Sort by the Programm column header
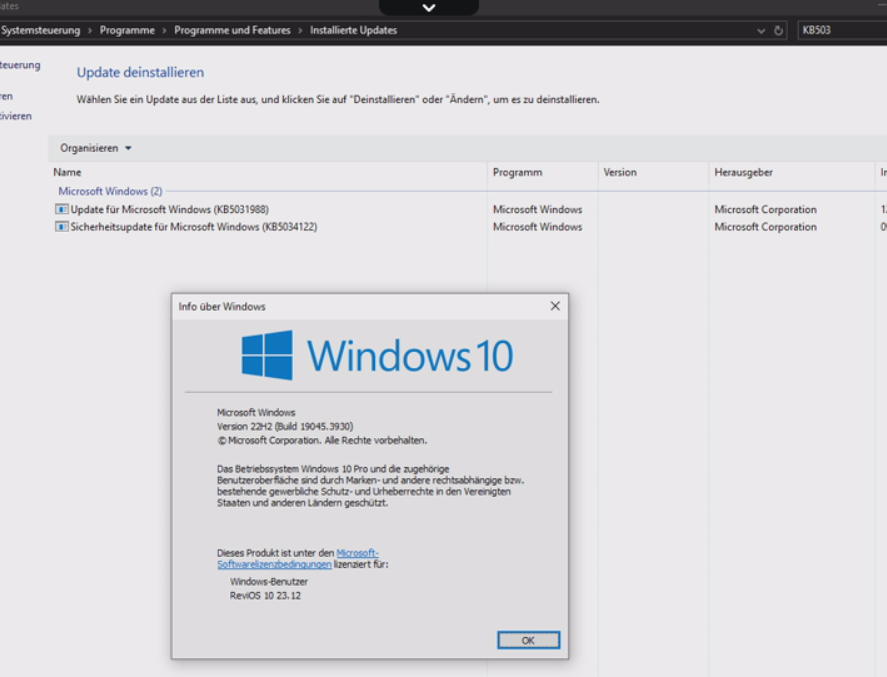887x677 pixels. click(x=542, y=173)
